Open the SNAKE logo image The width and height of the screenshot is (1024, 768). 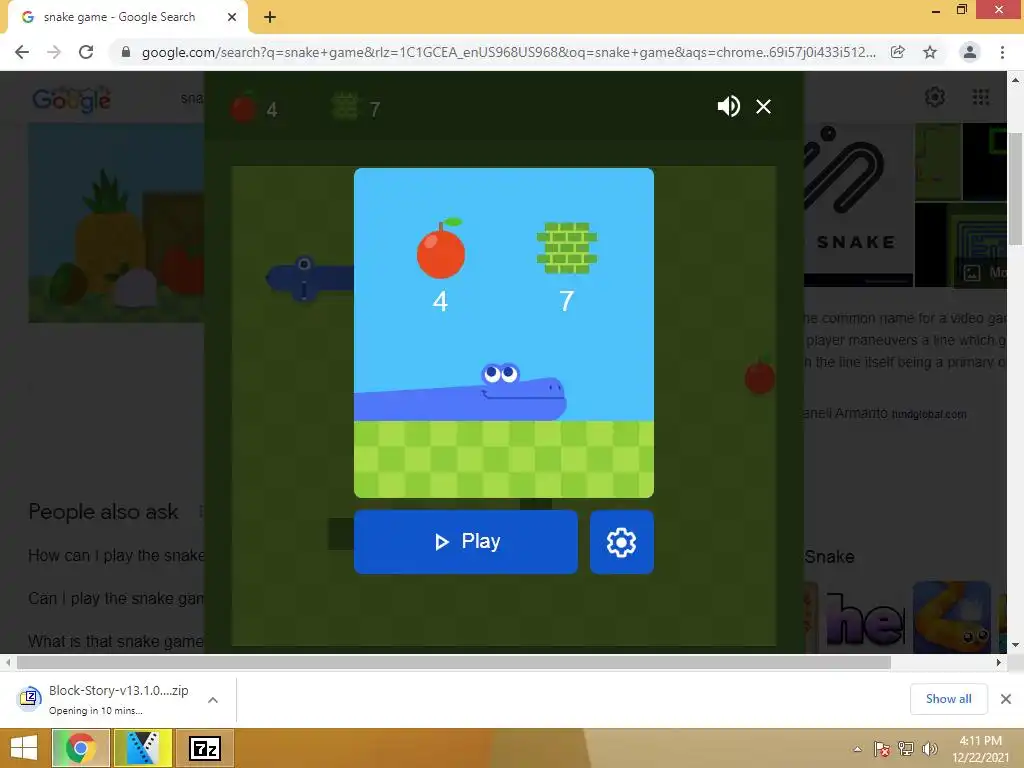[858, 205]
